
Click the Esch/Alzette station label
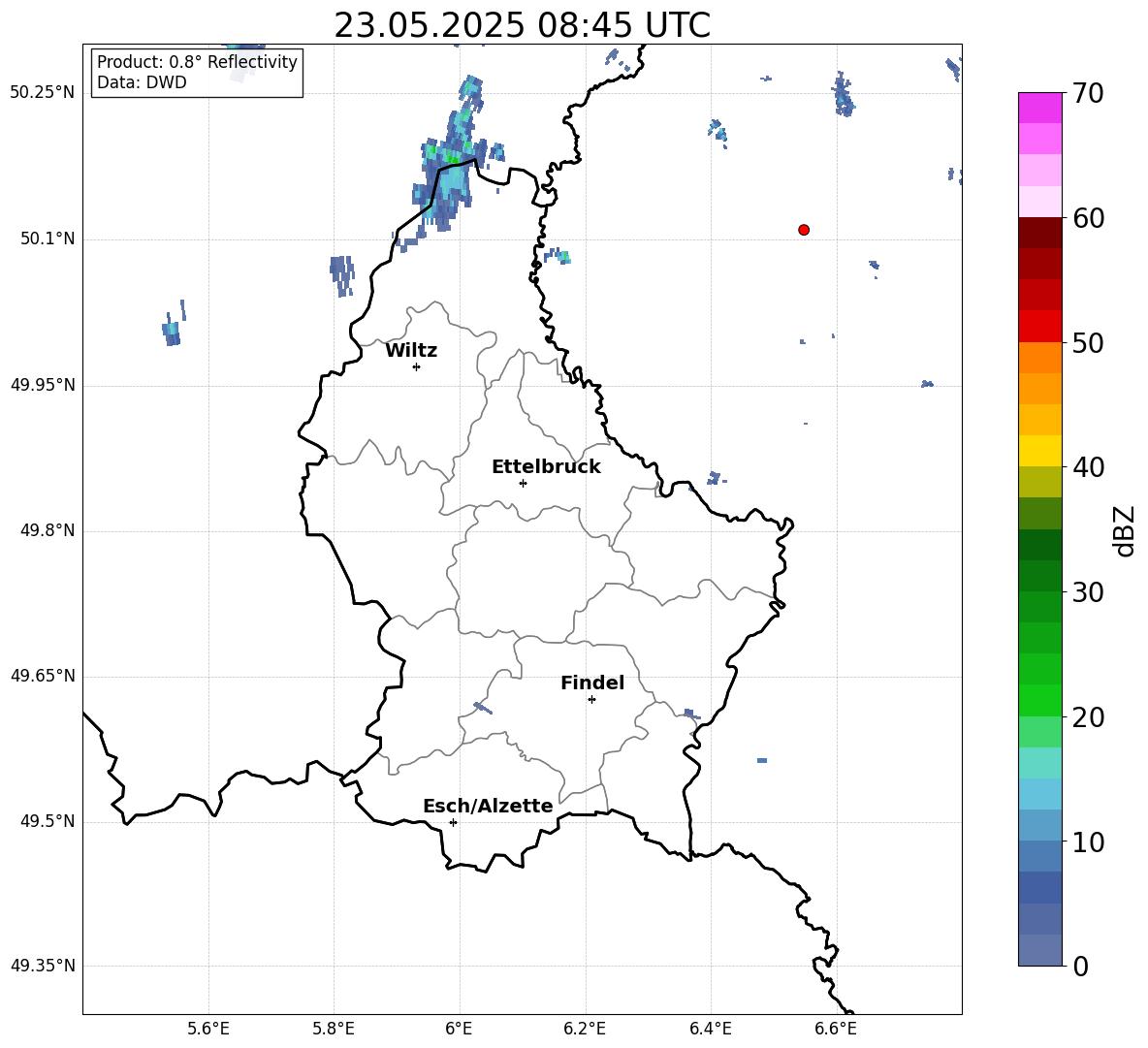point(488,806)
